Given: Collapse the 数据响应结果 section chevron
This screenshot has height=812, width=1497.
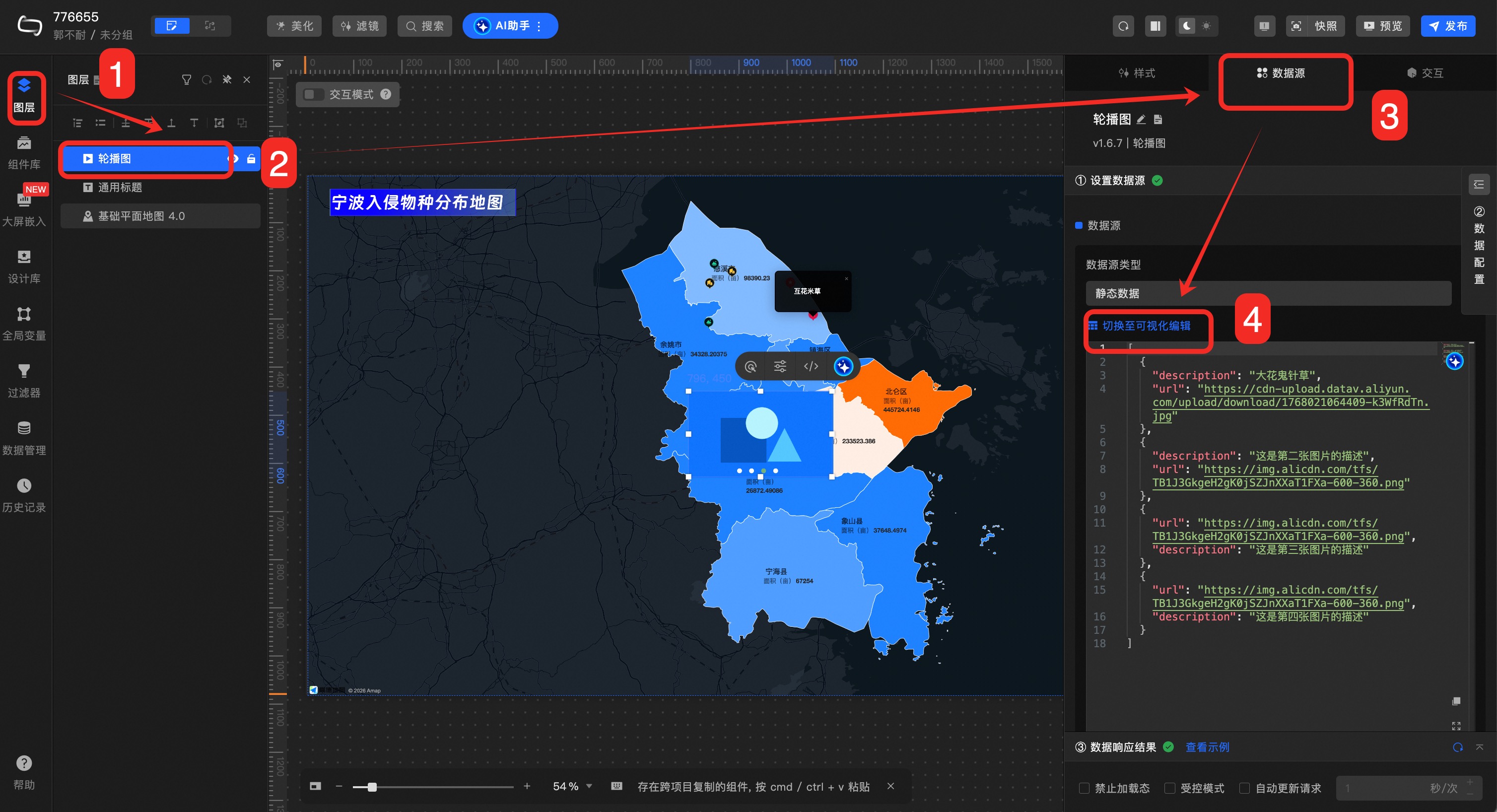Looking at the screenshot, I should coord(1479,747).
